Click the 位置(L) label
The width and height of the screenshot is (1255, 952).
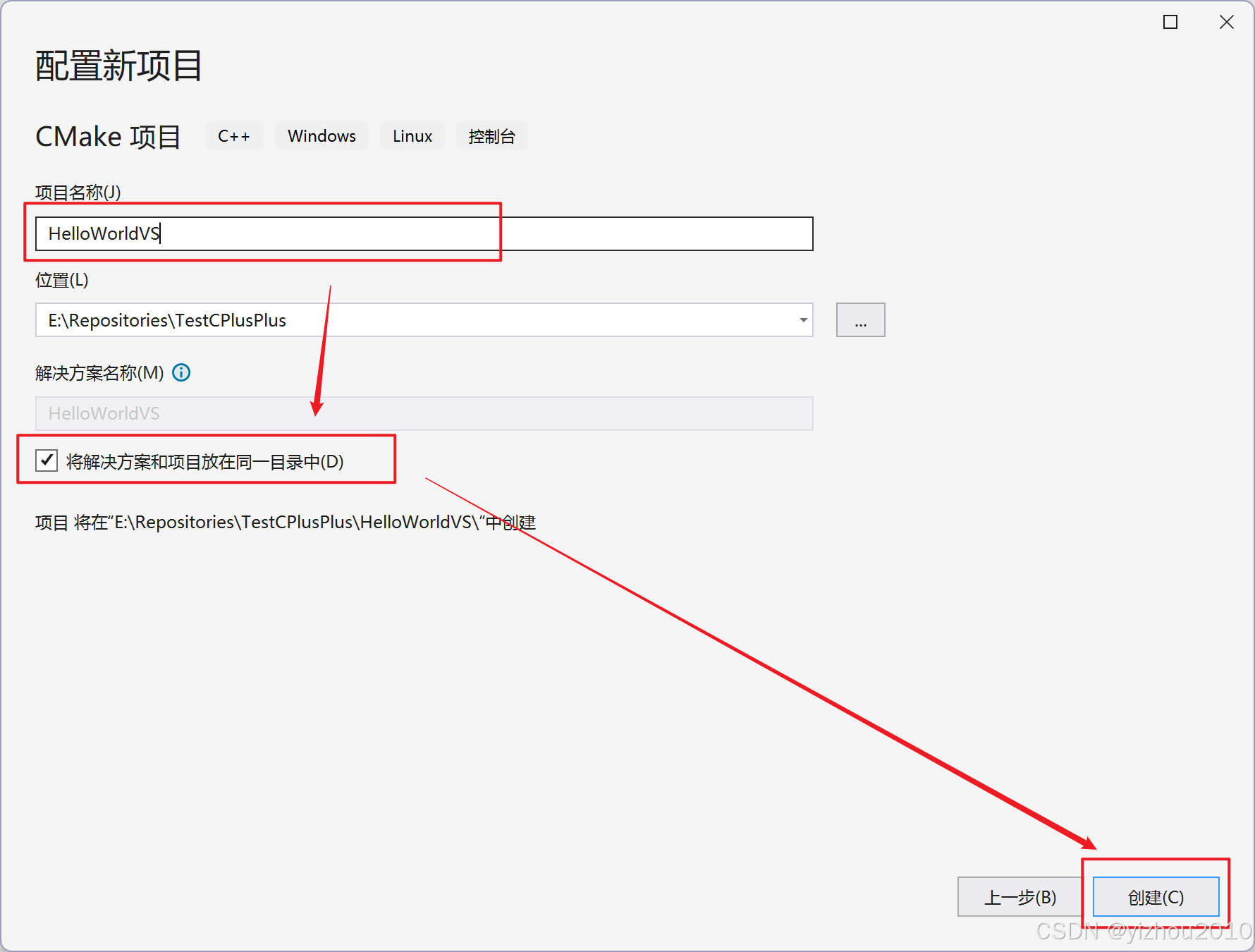point(62,280)
